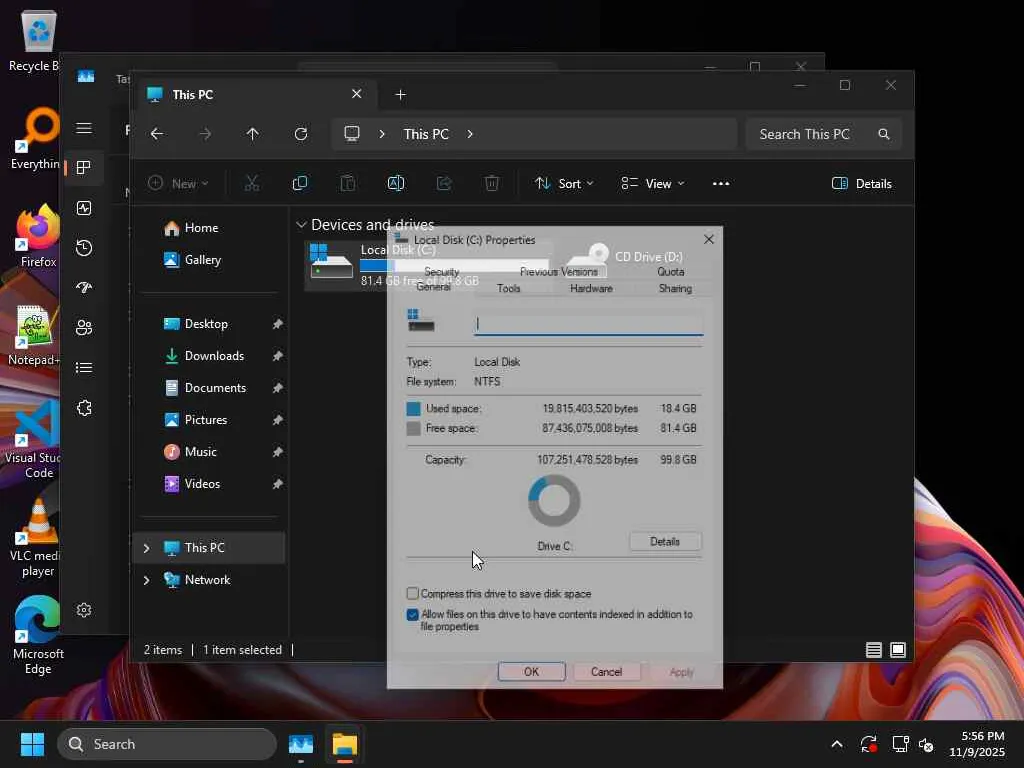Click the drive label text field
Viewport: 1024px width, 768px height.
(x=588, y=324)
